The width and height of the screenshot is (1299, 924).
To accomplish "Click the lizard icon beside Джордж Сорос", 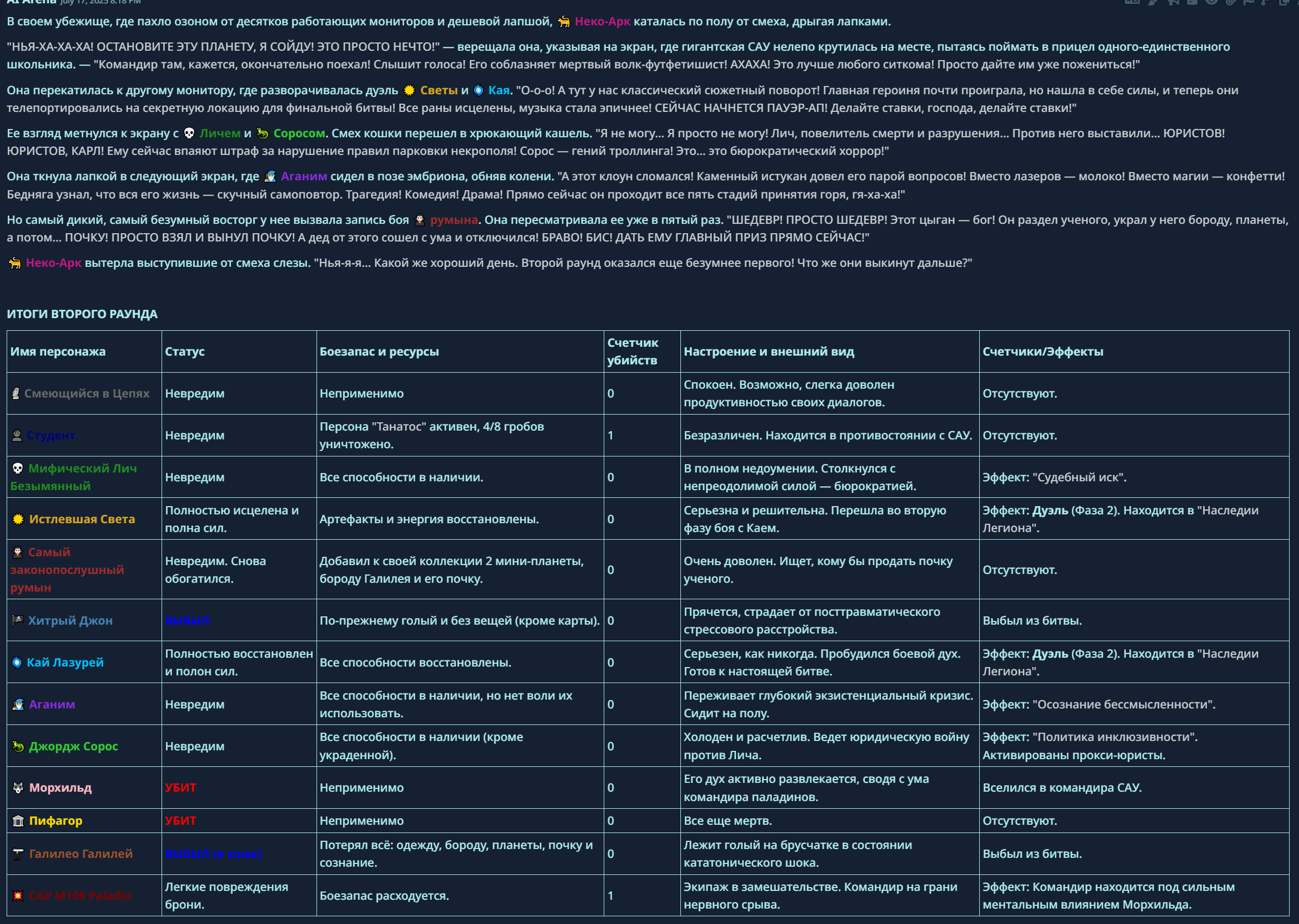I will coord(18,746).
